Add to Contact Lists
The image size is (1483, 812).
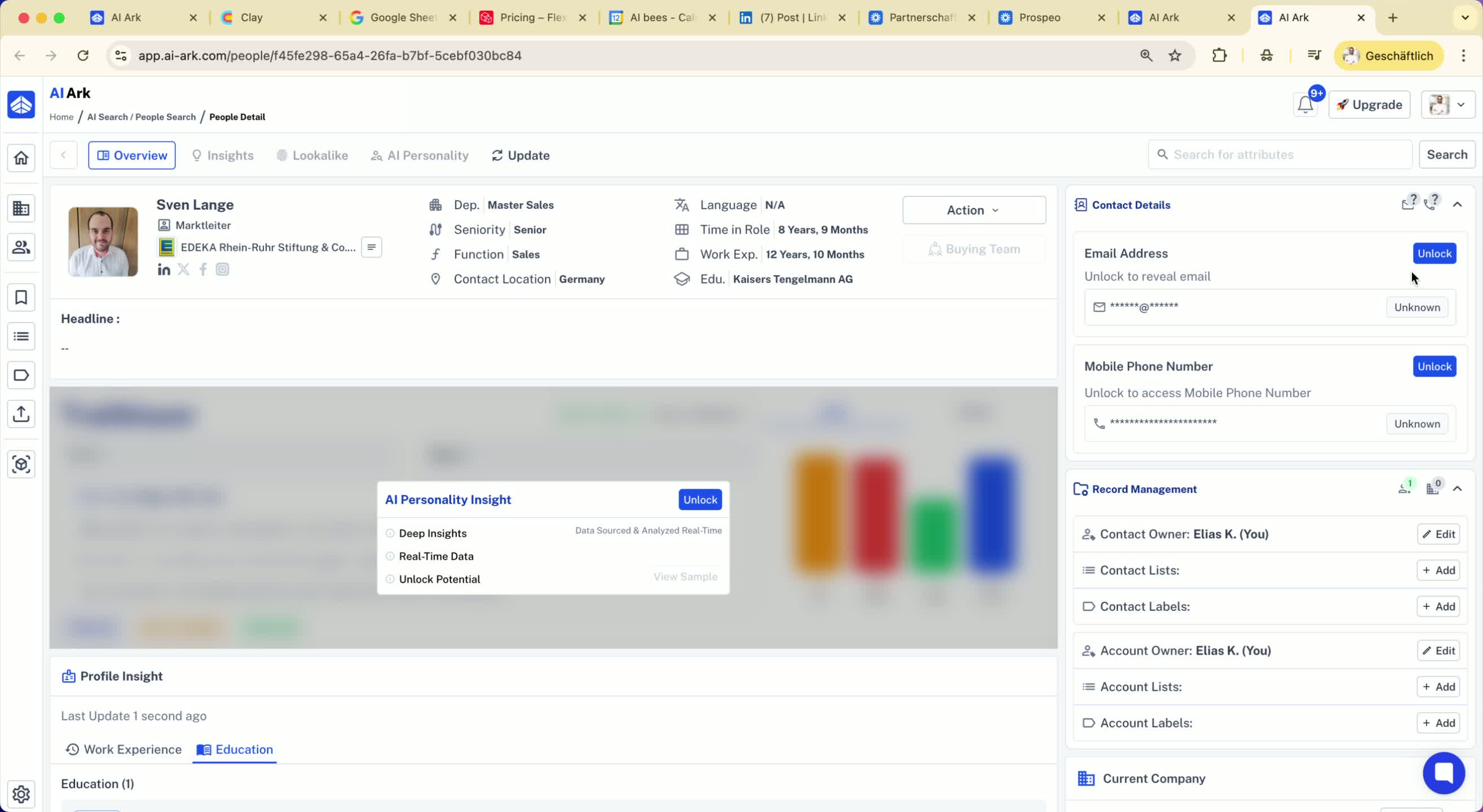[x=1438, y=570]
